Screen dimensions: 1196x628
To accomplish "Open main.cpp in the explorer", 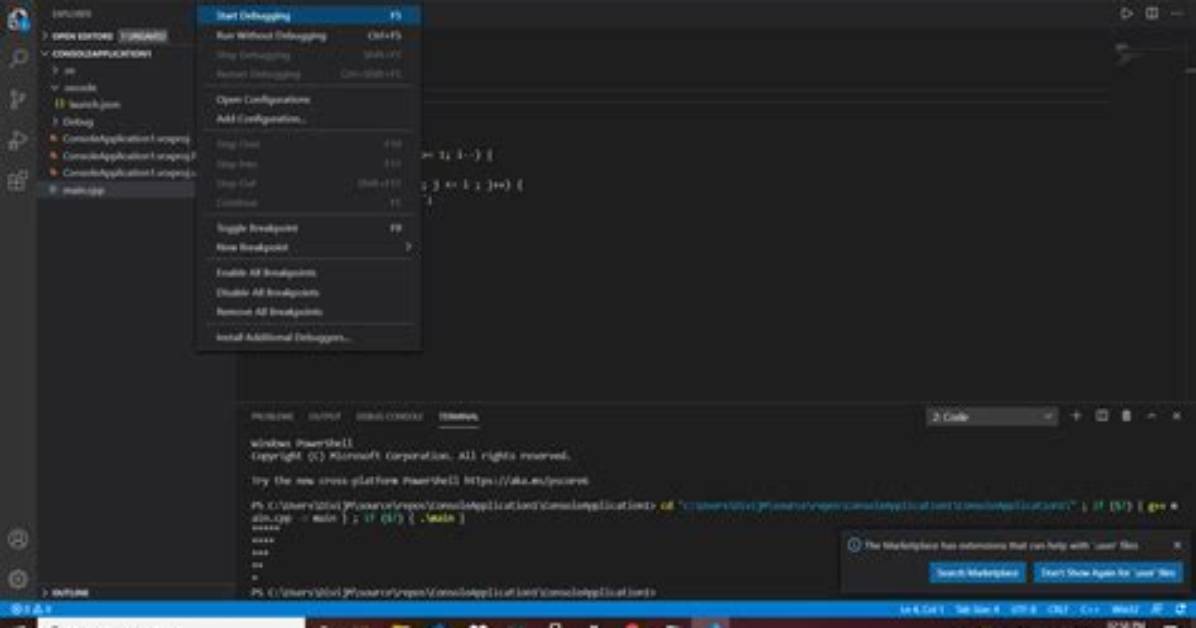I will (82, 190).
